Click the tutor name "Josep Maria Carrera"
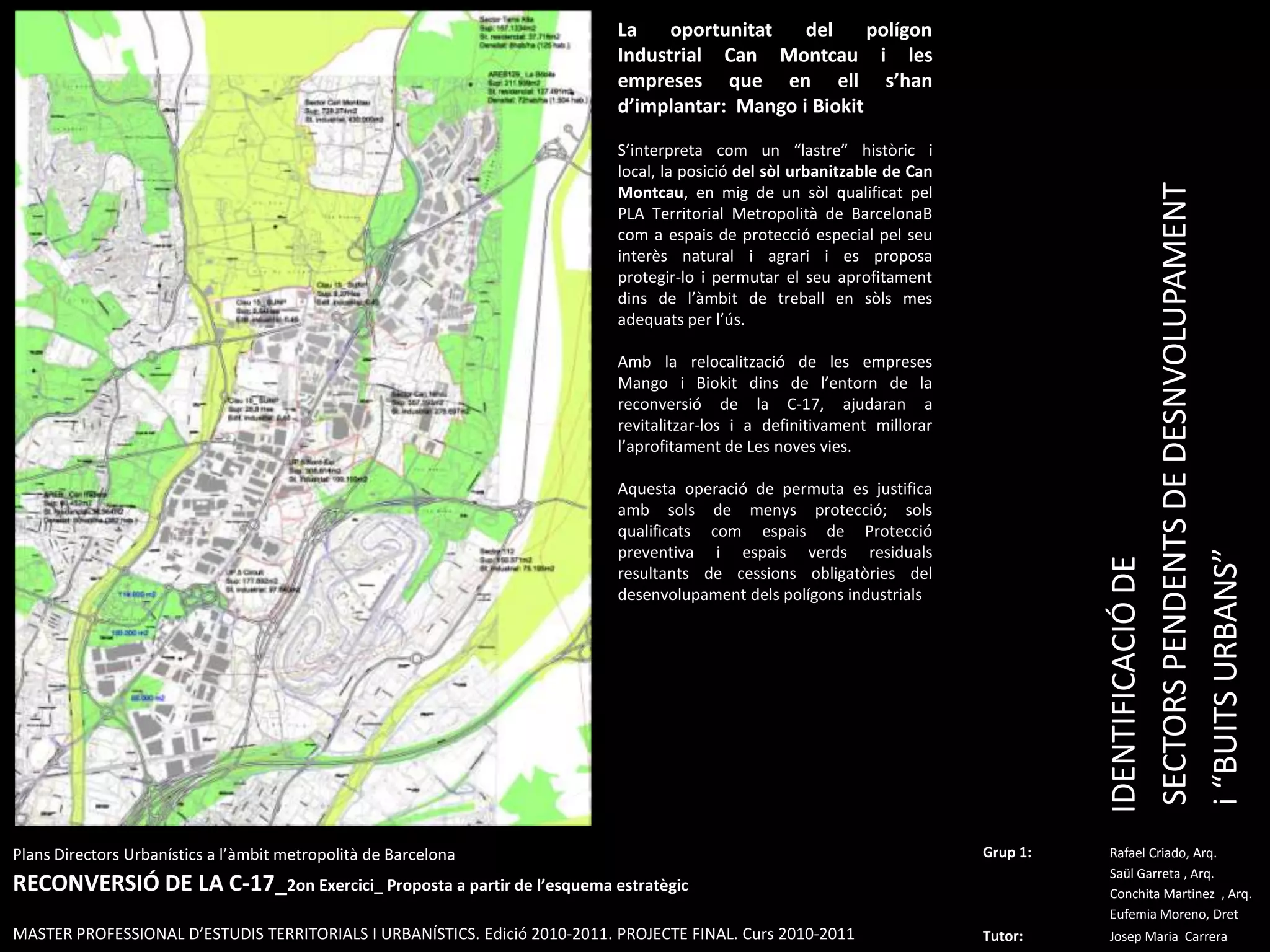Image resolution: width=1270 pixels, height=952 pixels. point(1168,936)
